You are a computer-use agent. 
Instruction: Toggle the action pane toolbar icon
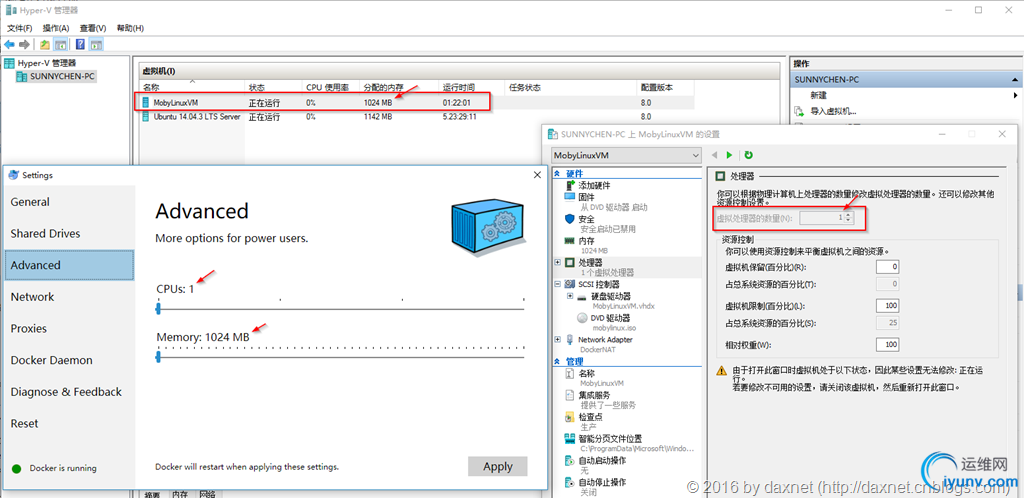tap(96, 44)
